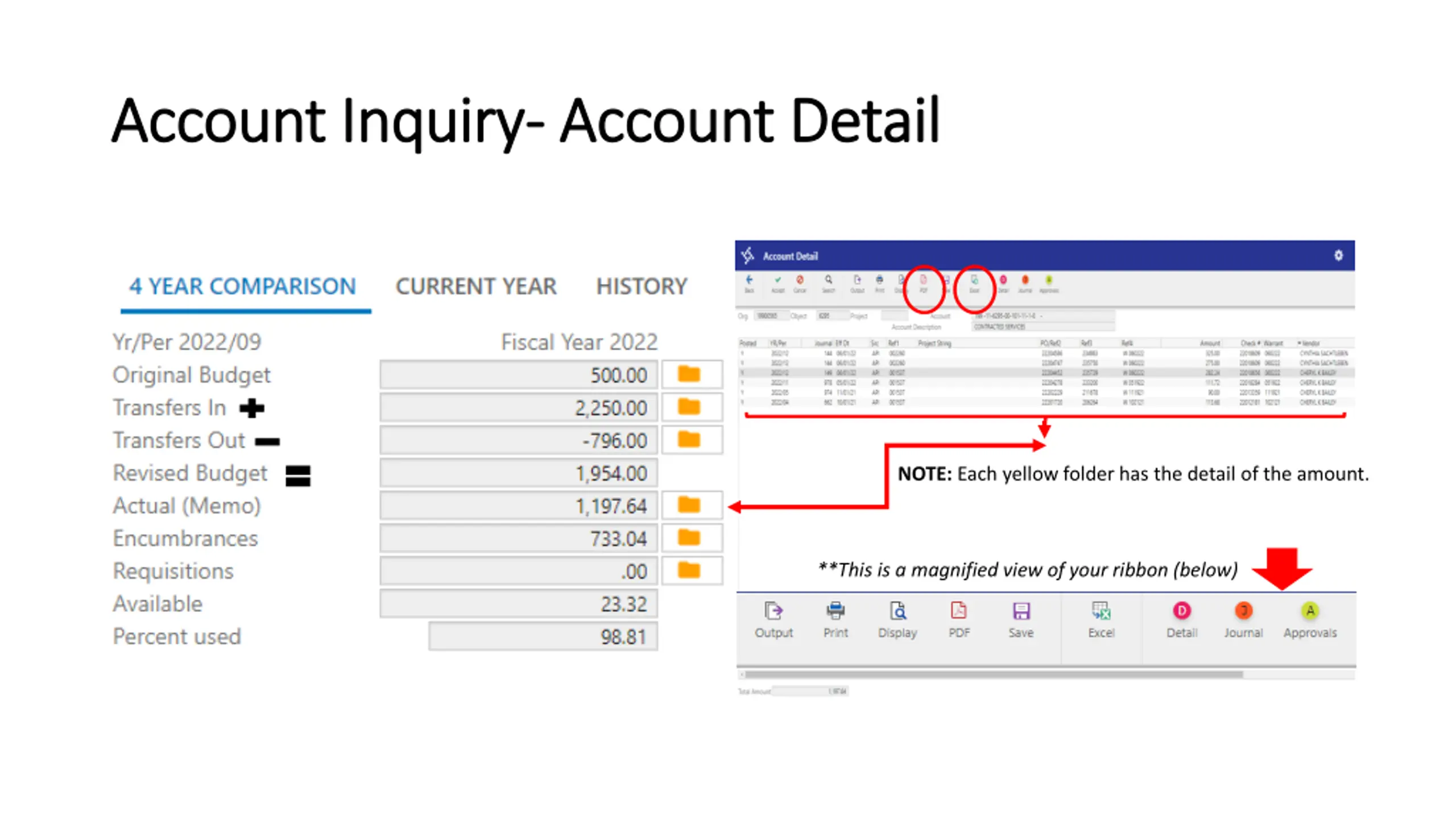Viewport: 1456px width, 819px height.
Task: Click the Encumbrances 733.04 field
Action: (x=519, y=539)
